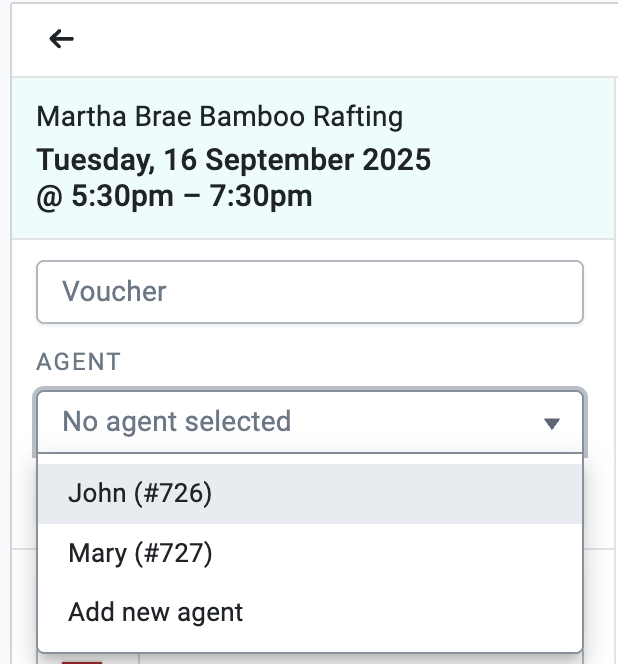Screen dimensions: 618x664
Task: Click the highlighted John row in dropdown
Action: pyautogui.click(x=400, y=493)
